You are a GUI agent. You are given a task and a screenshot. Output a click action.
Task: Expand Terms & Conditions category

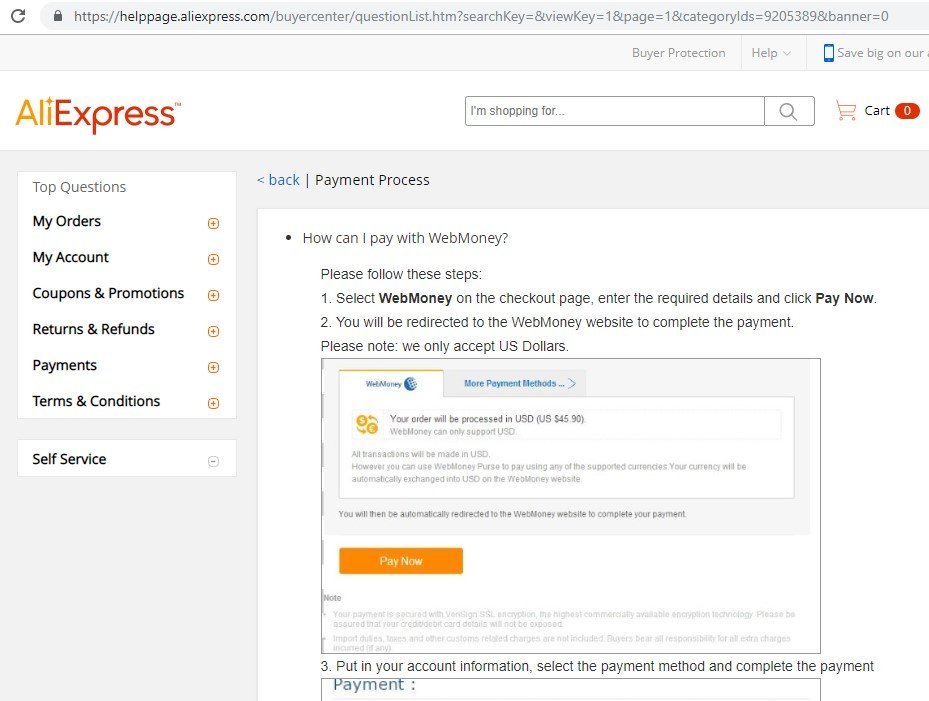[x=213, y=403]
